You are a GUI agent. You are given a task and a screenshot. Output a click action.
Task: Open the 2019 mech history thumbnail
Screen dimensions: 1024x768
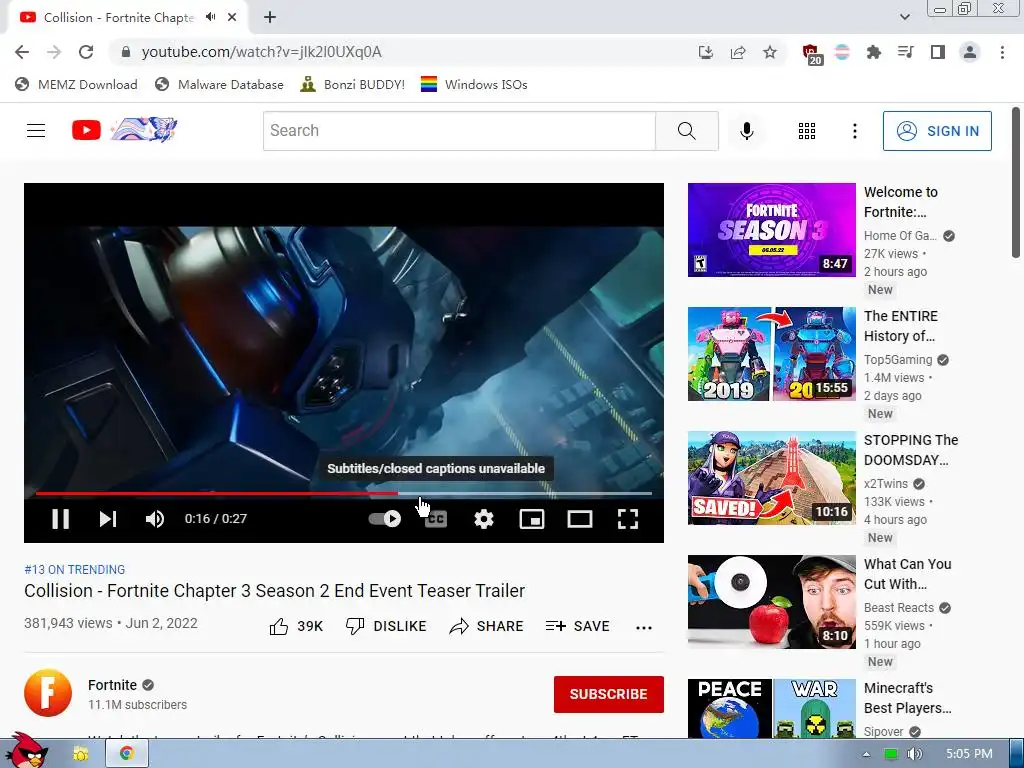tap(771, 354)
